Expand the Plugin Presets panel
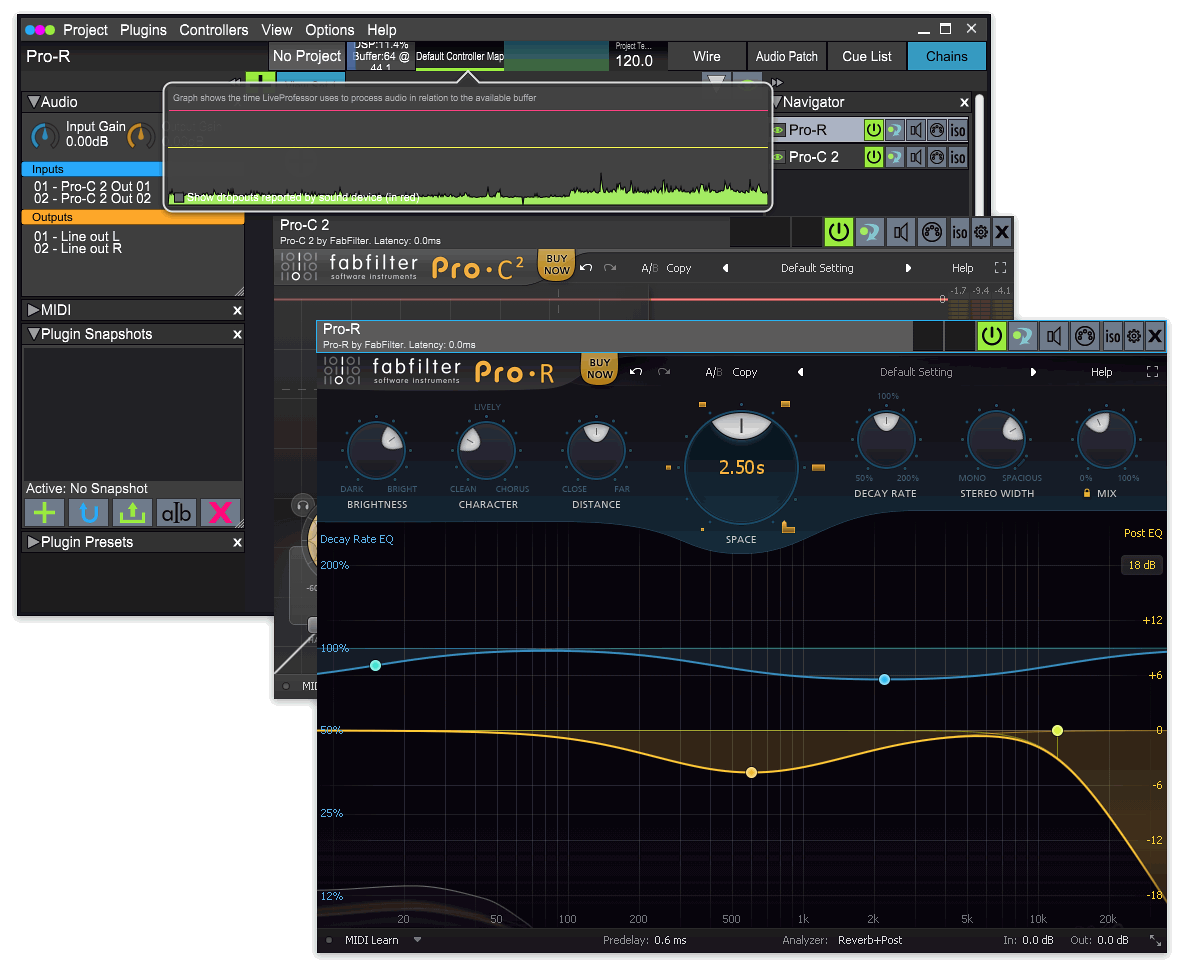Screen dimensions: 1180x966 click(x=35, y=543)
